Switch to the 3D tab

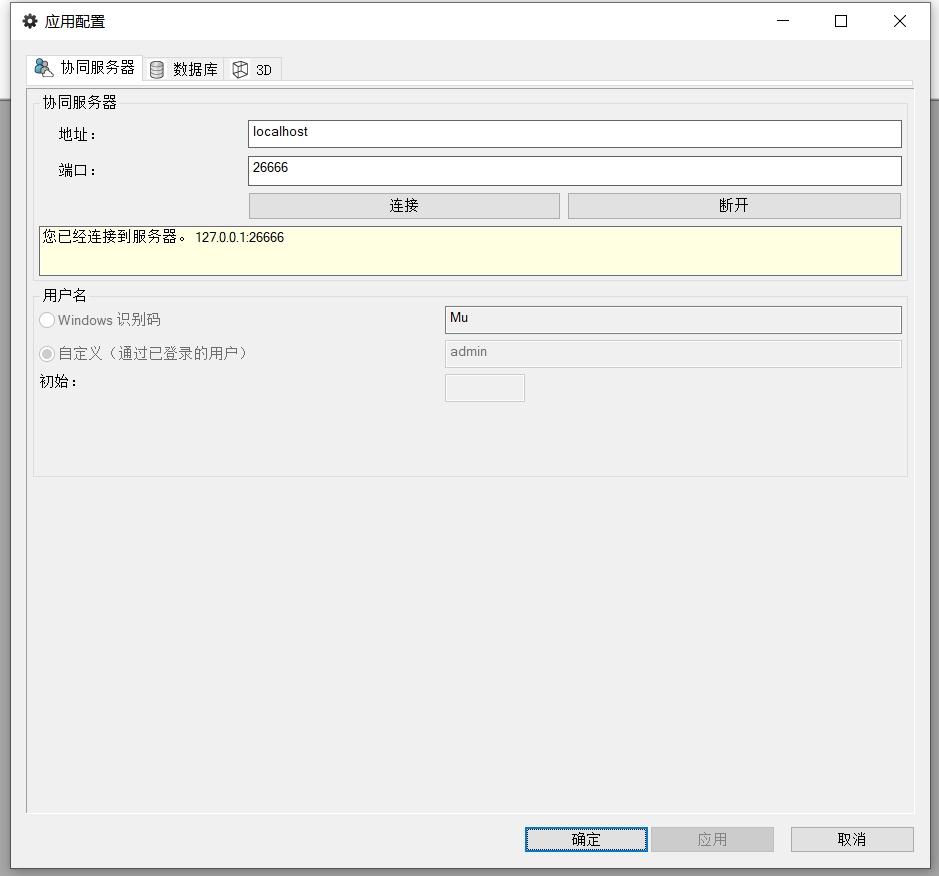252,69
